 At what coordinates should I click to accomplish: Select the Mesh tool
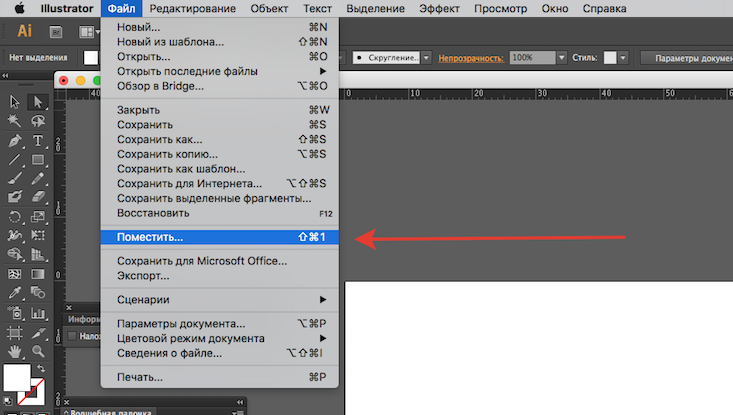[x=14, y=274]
